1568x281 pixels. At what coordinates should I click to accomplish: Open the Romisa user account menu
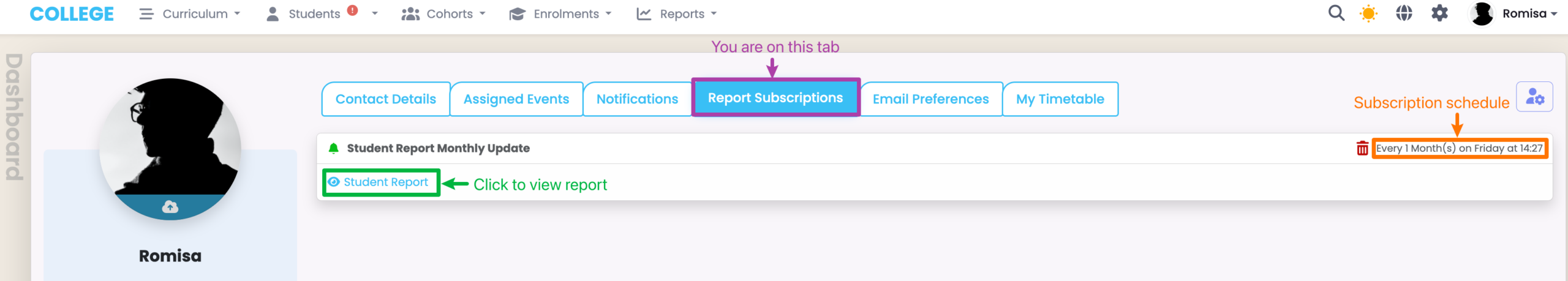[1513, 14]
